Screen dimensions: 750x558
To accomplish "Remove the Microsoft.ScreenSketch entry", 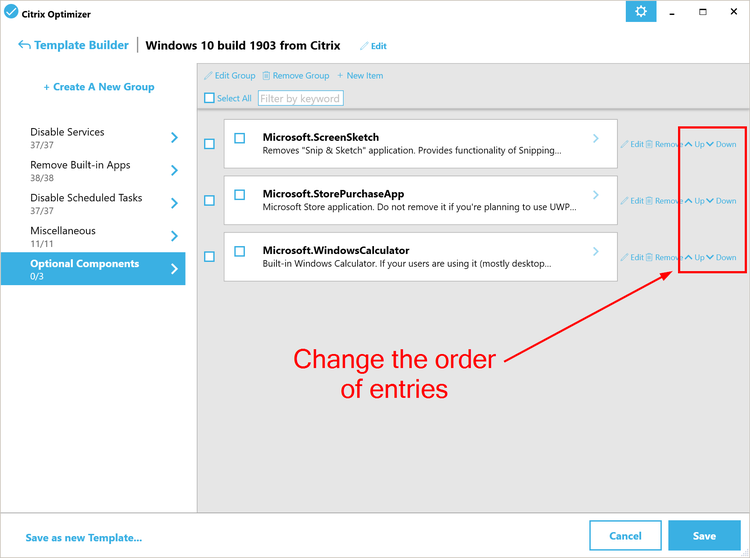I will [x=664, y=144].
